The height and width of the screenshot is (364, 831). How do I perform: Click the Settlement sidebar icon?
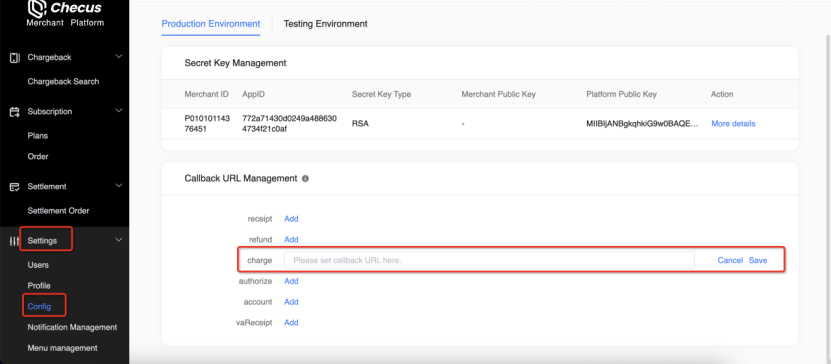[15, 187]
